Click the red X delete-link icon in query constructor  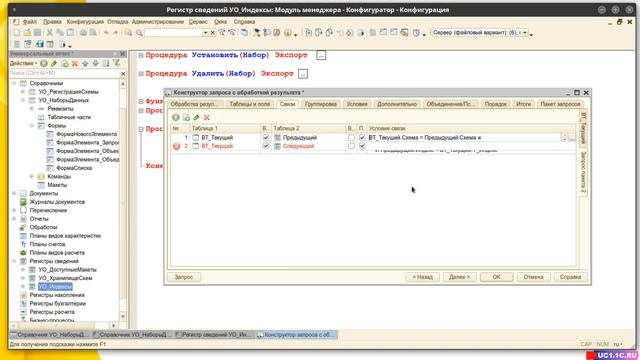[207, 118]
